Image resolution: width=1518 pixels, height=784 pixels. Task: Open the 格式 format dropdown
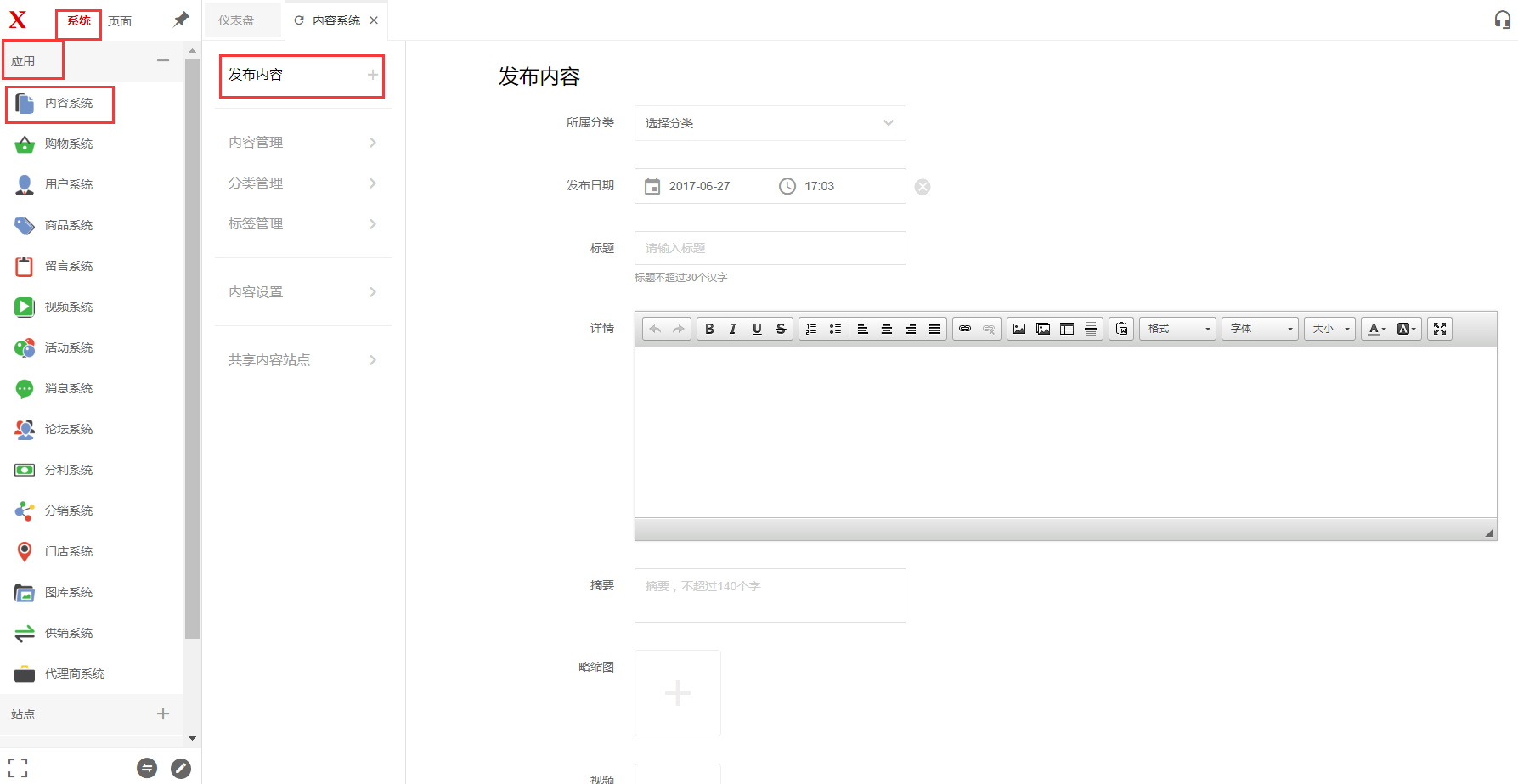click(x=1177, y=329)
